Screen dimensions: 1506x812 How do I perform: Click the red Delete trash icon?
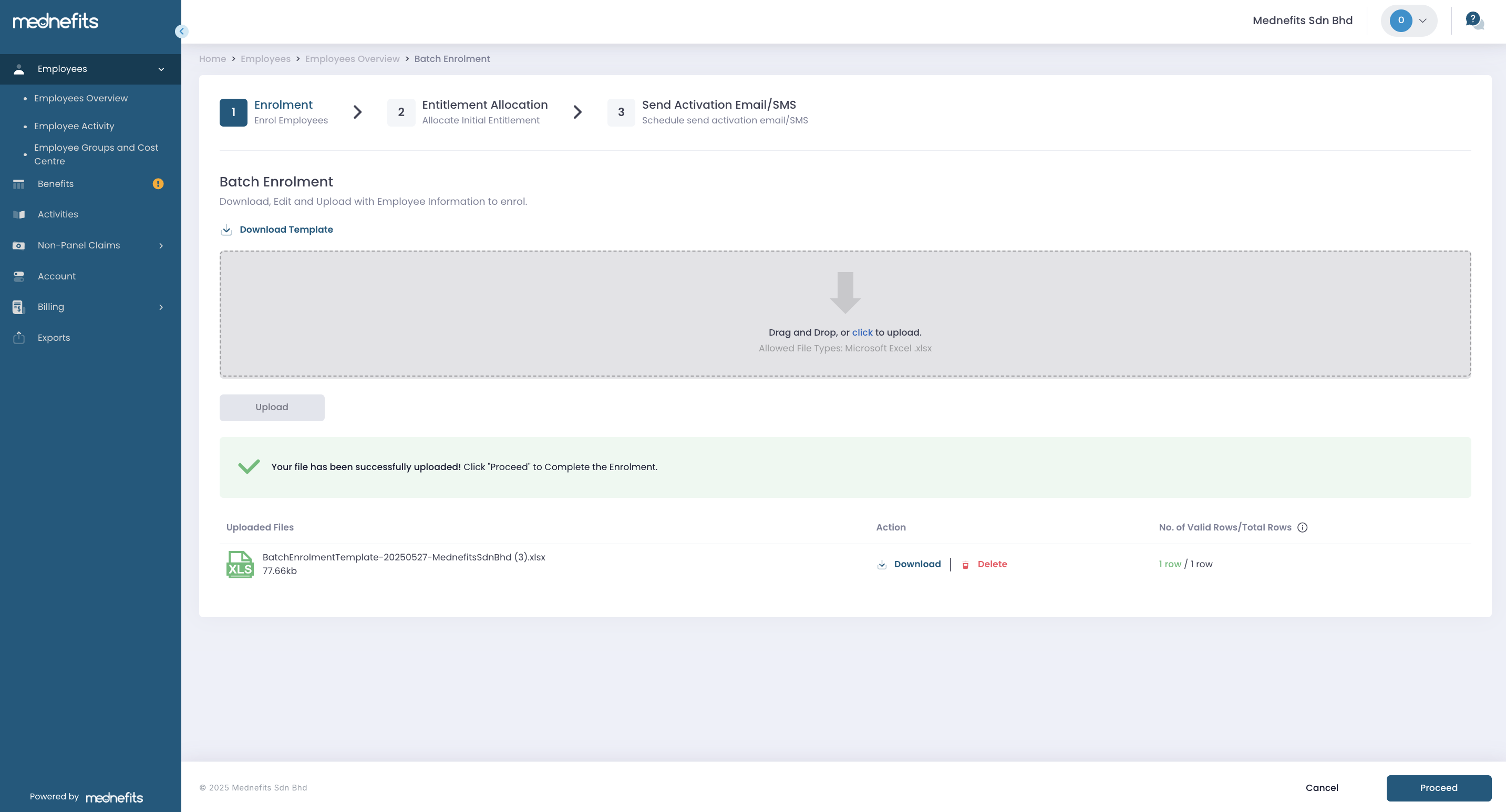(x=966, y=565)
